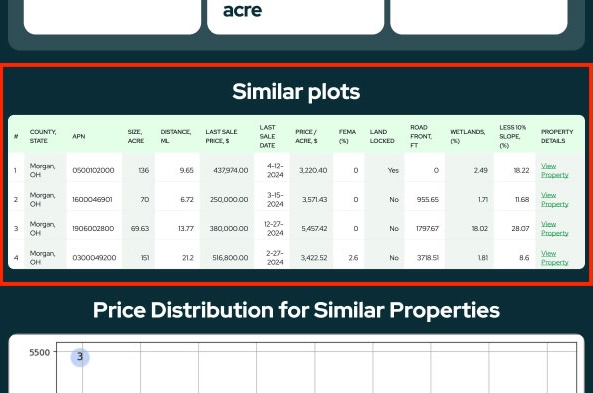Click the Distance, Mi. column header

[175, 136]
